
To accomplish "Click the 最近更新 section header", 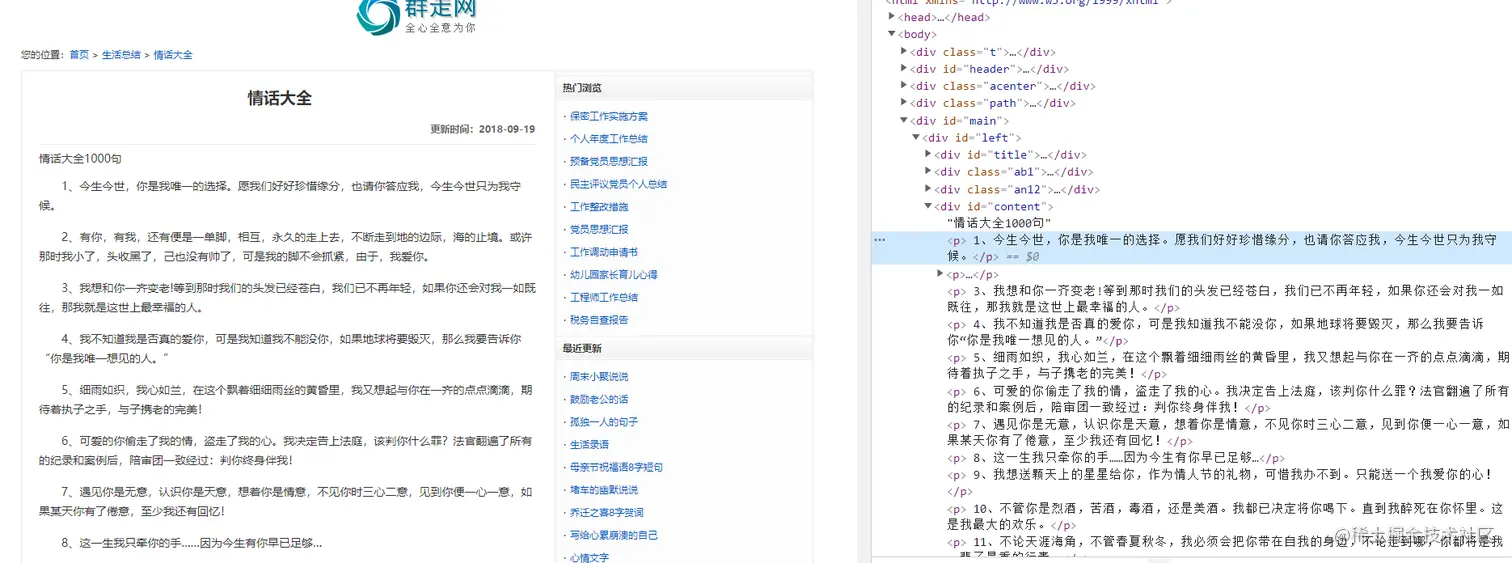I will [x=582, y=348].
